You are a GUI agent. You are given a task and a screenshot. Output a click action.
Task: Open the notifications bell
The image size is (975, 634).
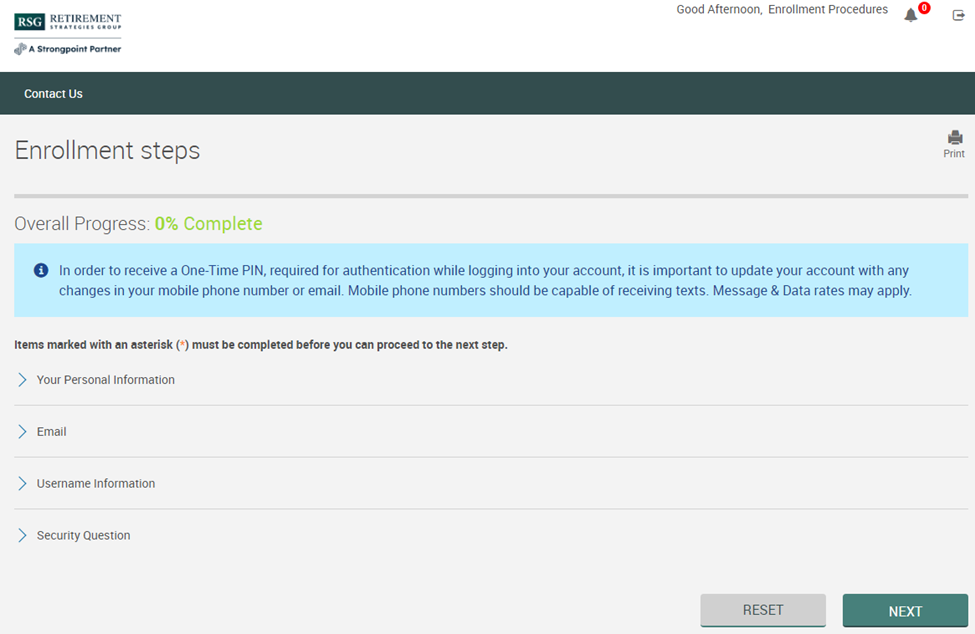tap(910, 15)
